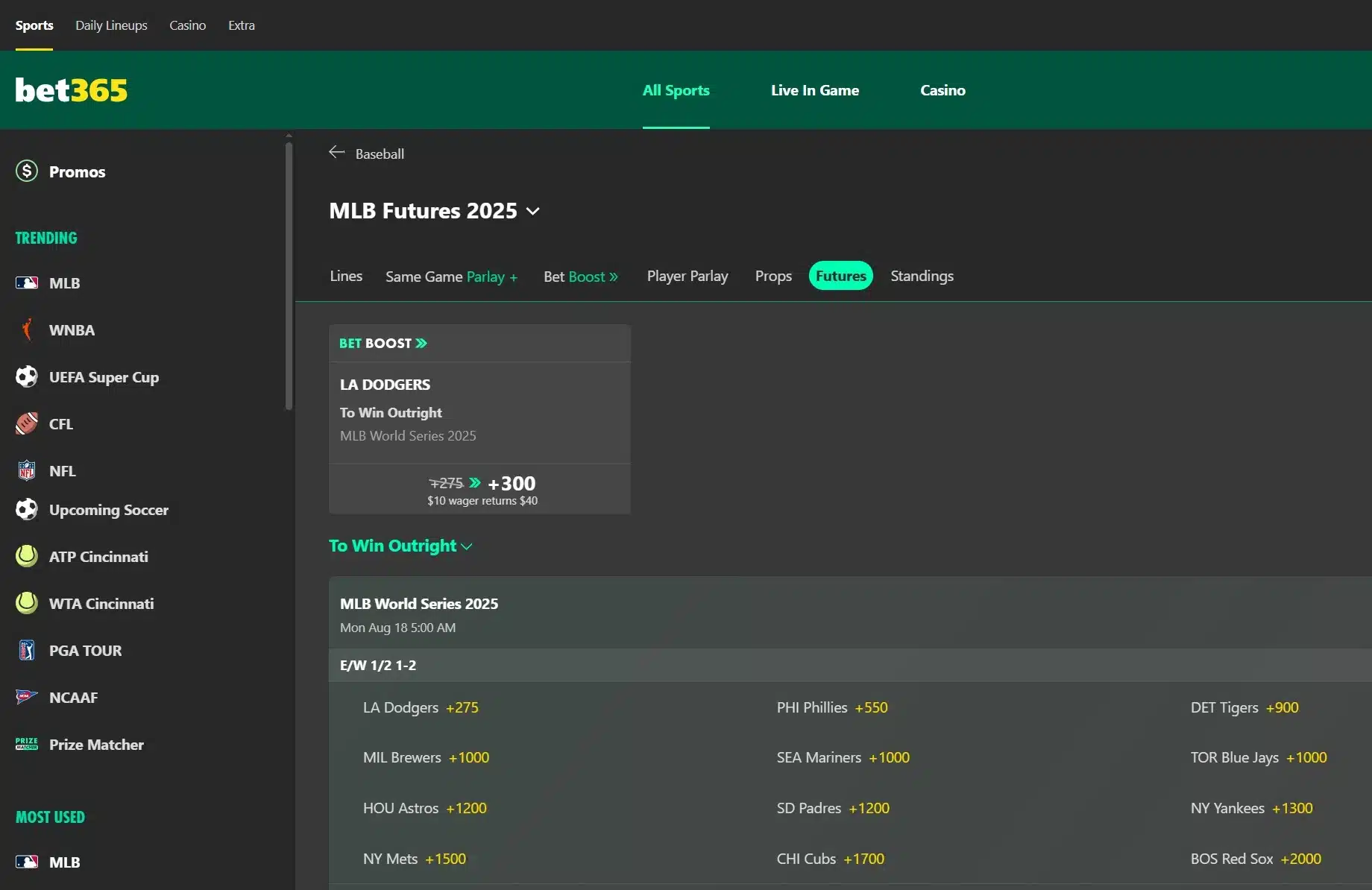The image size is (1372, 890).
Task: Go back to Baseball
Action: 380,154
